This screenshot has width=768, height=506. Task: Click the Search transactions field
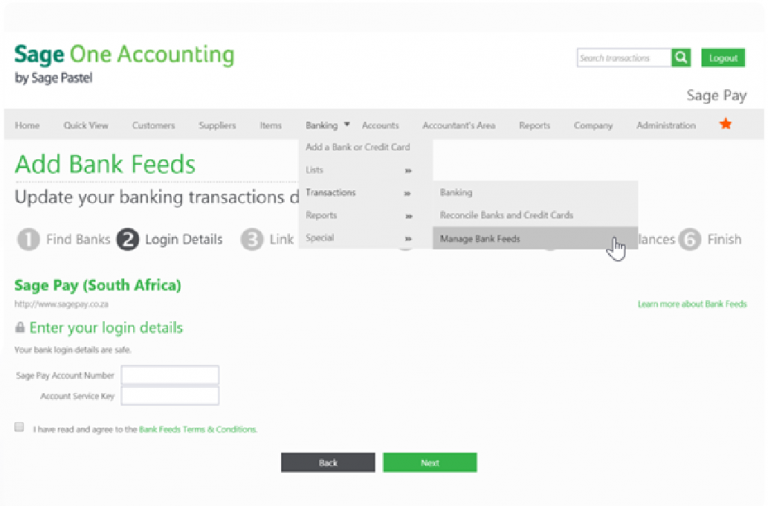[624, 58]
